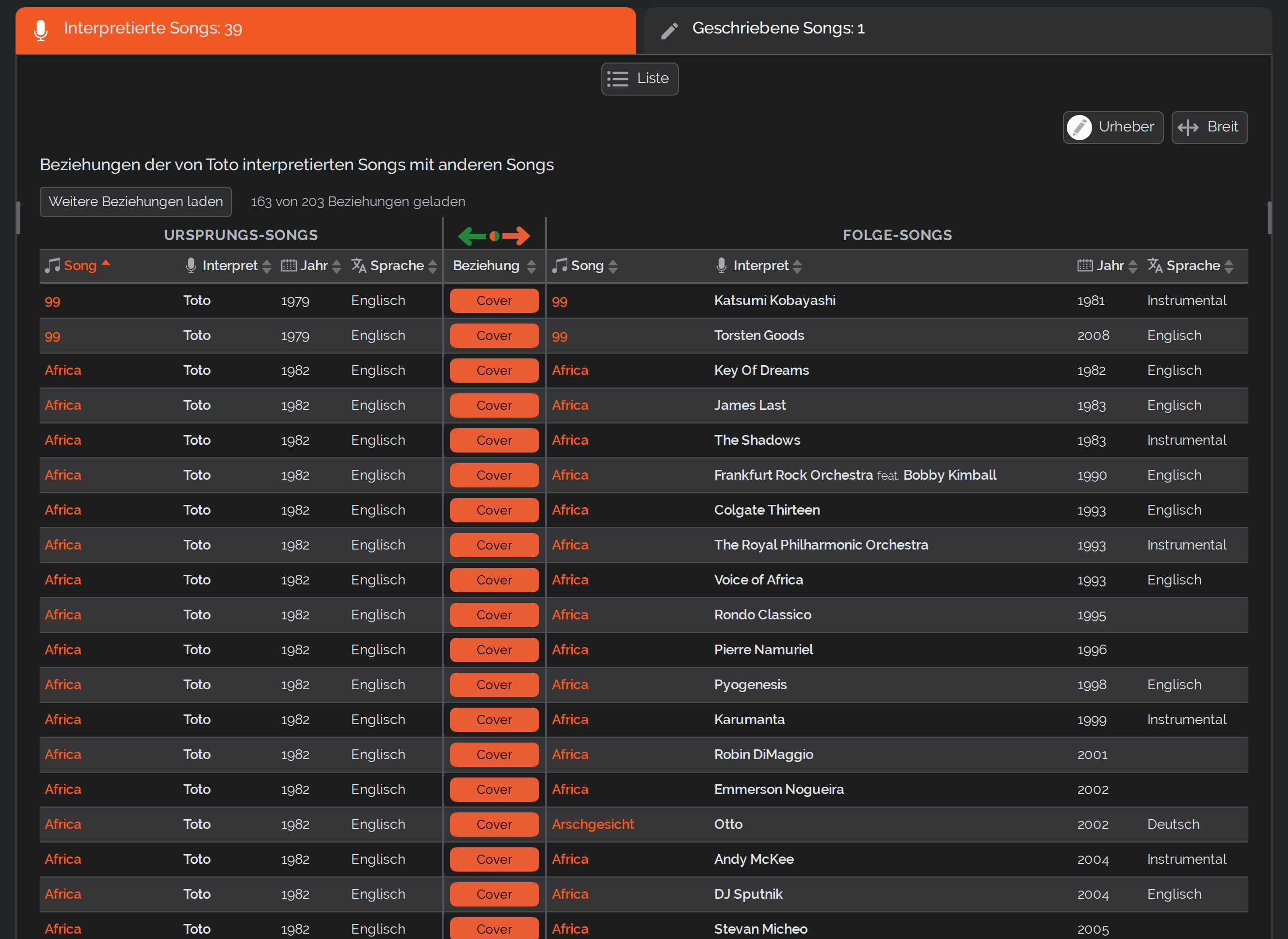Switch to the Geschriebene Songs: 1 tab
This screenshot has height=939, width=1288.
(x=957, y=30)
